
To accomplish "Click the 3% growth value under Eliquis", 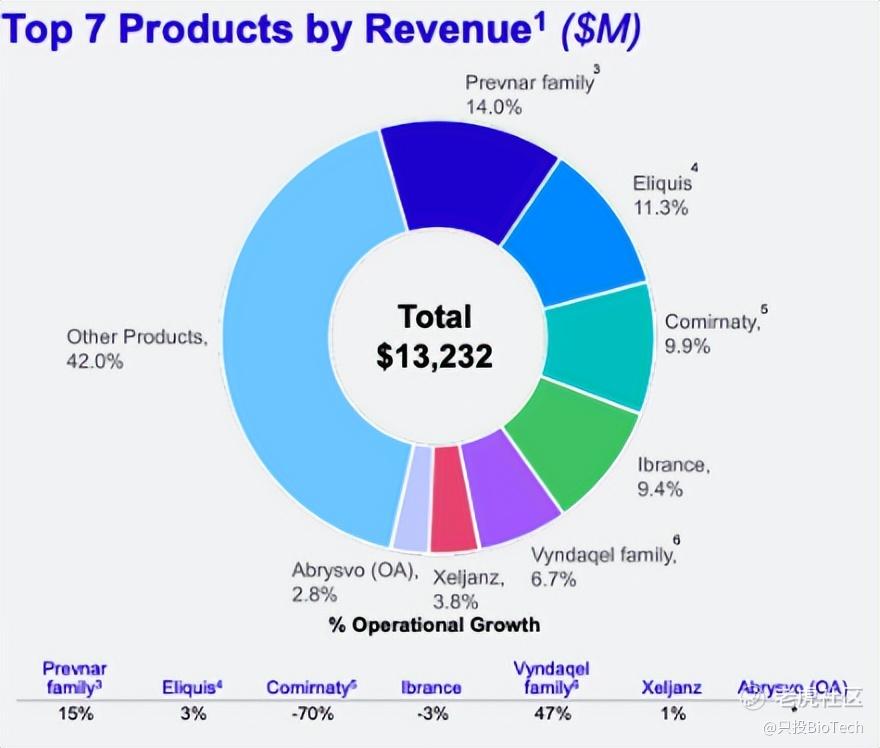I will pos(194,714).
